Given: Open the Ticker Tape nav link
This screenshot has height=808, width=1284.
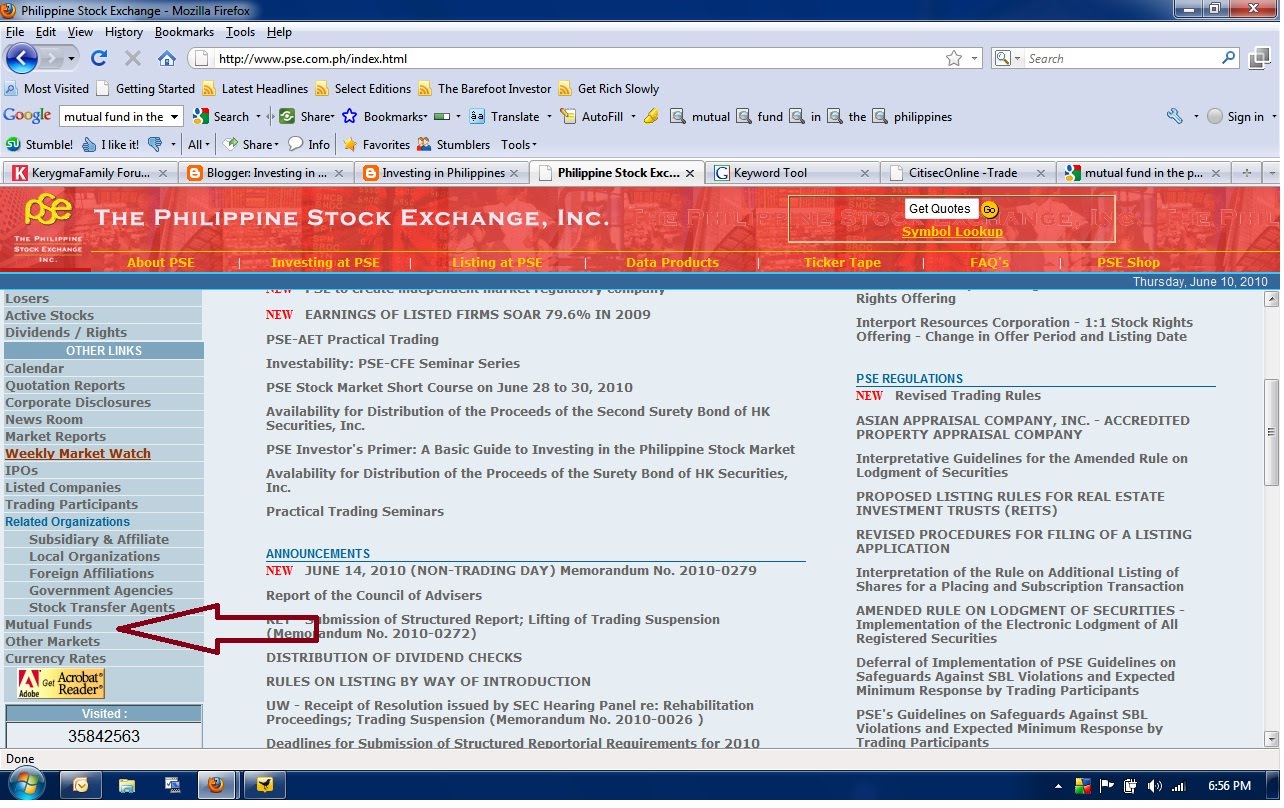Looking at the screenshot, I should pos(842,263).
